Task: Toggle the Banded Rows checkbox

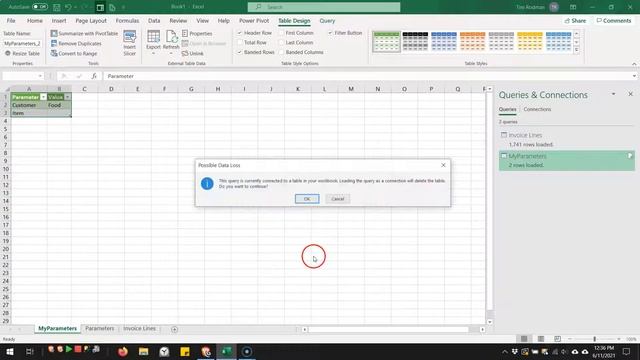Action: [240, 52]
